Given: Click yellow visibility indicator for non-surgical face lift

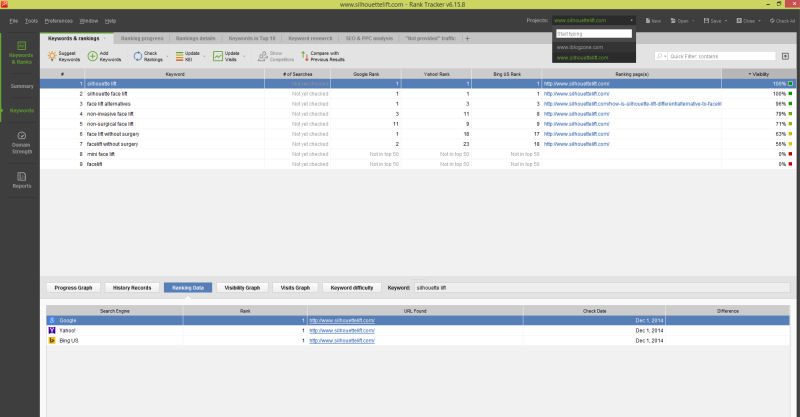Looking at the screenshot, I should (790, 124).
